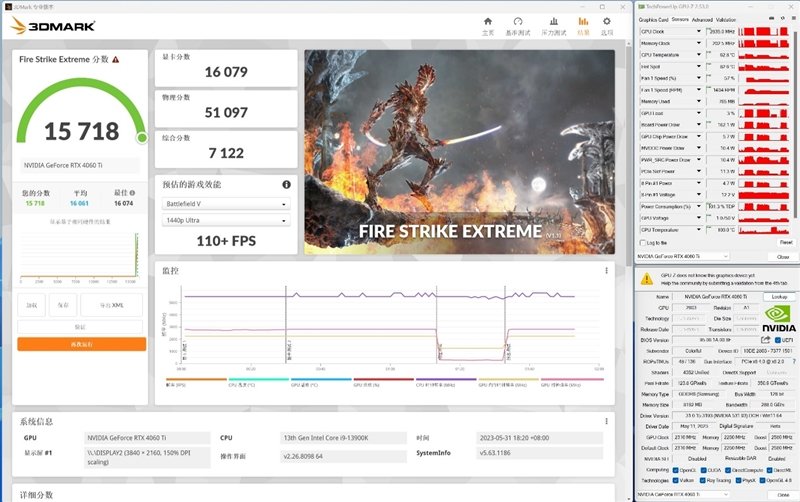This screenshot has width=800, height=502.
Task: Open the Stress test bar-chart icon
Action: coord(554,21)
